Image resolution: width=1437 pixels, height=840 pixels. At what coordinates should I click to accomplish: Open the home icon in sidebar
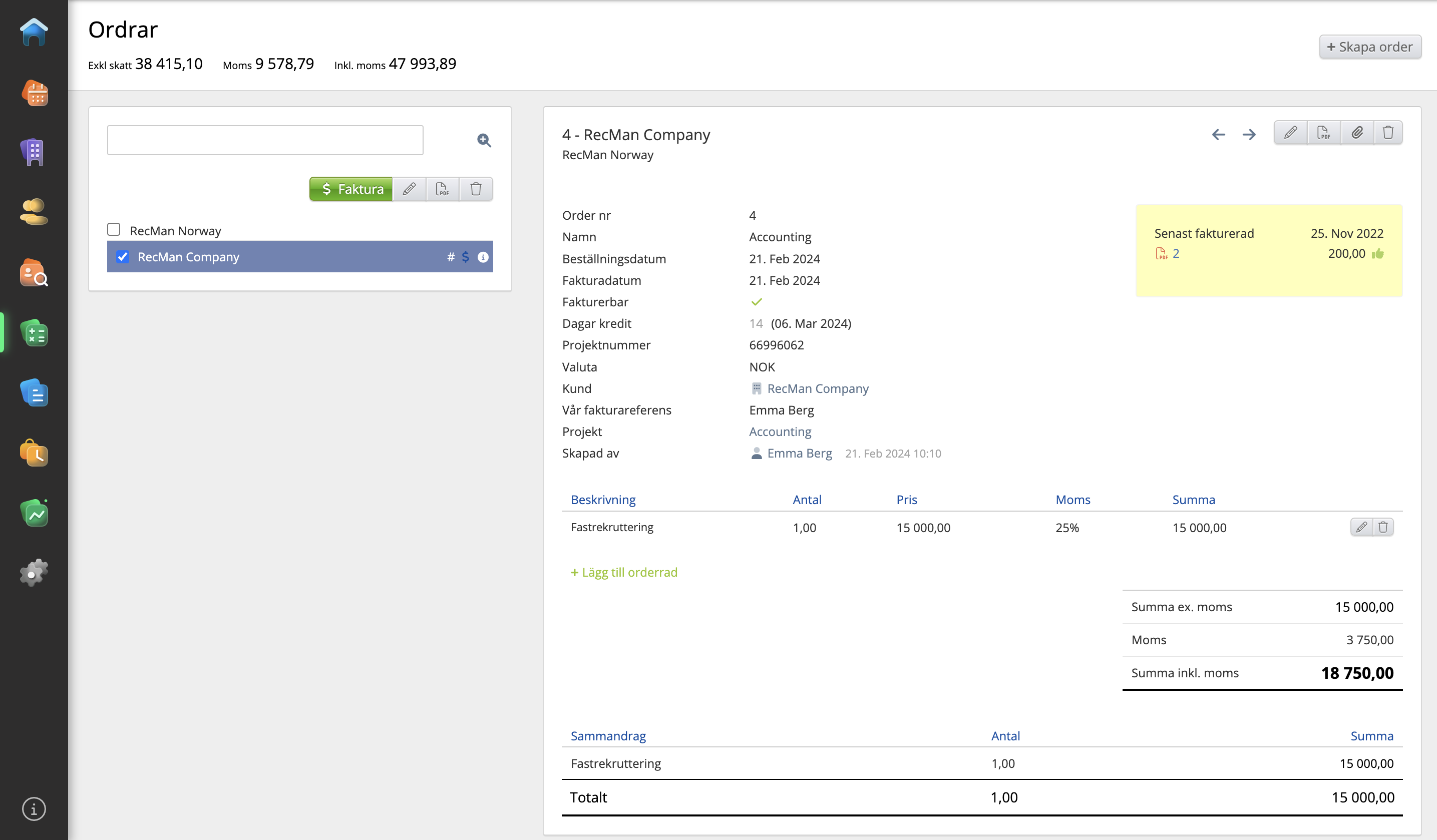tap(34, 32)
